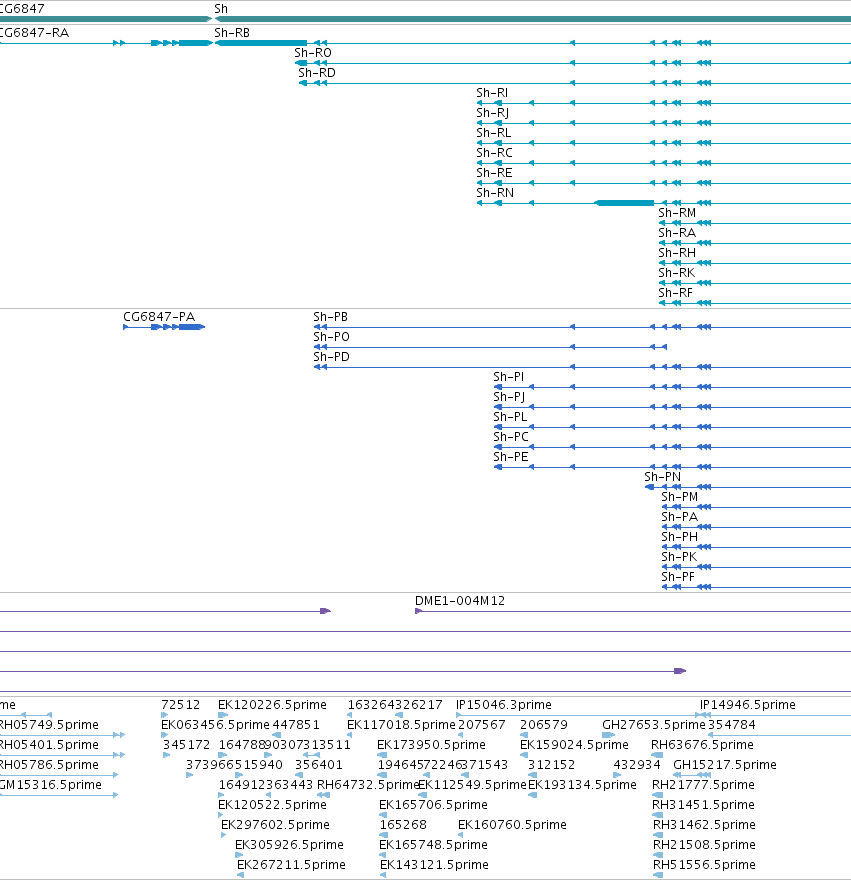Click the EK165706.5prime EST label
851x880 pixels.
click(x=433, y=805)
